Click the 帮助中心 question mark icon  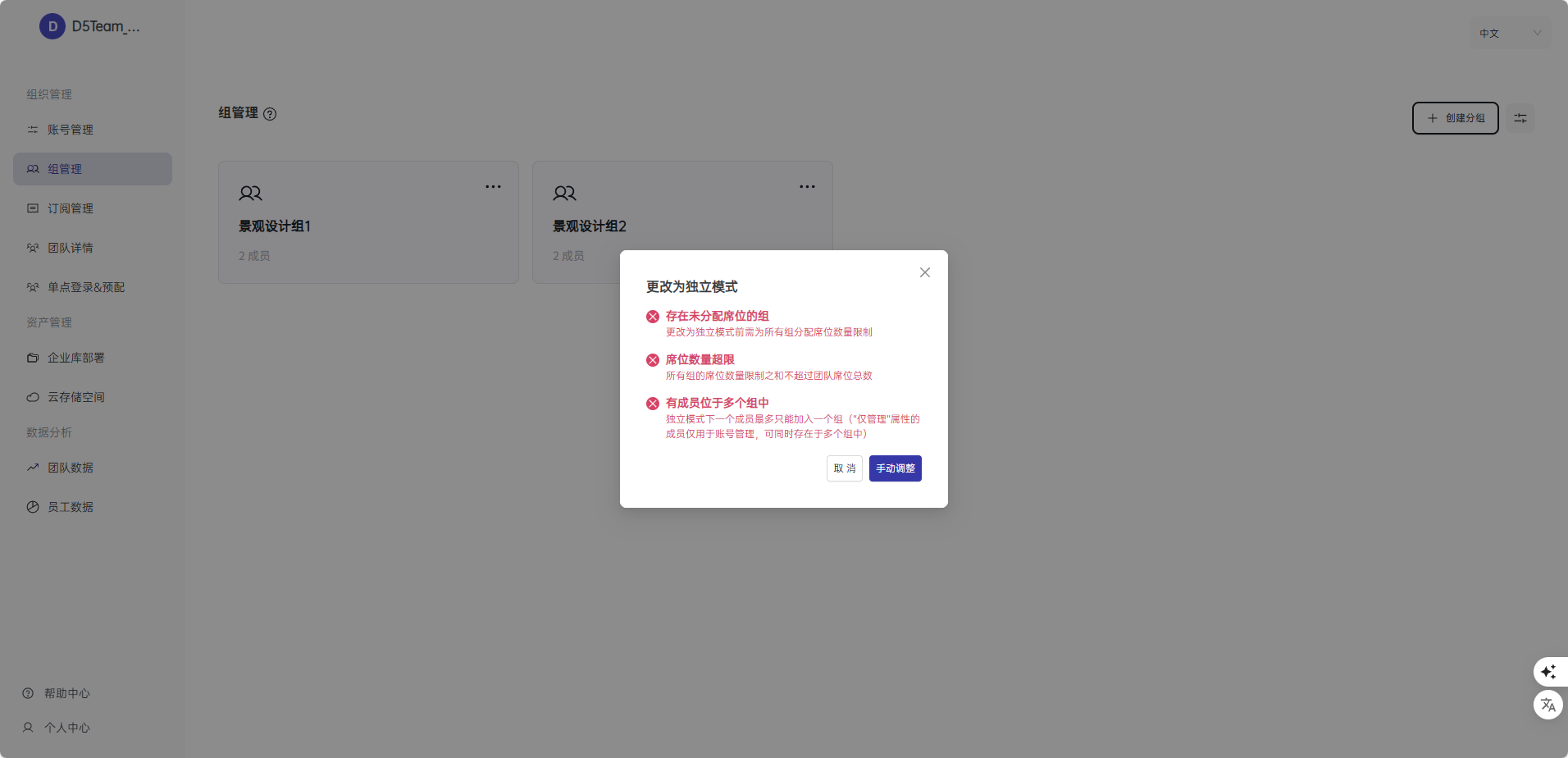(28, 693)
